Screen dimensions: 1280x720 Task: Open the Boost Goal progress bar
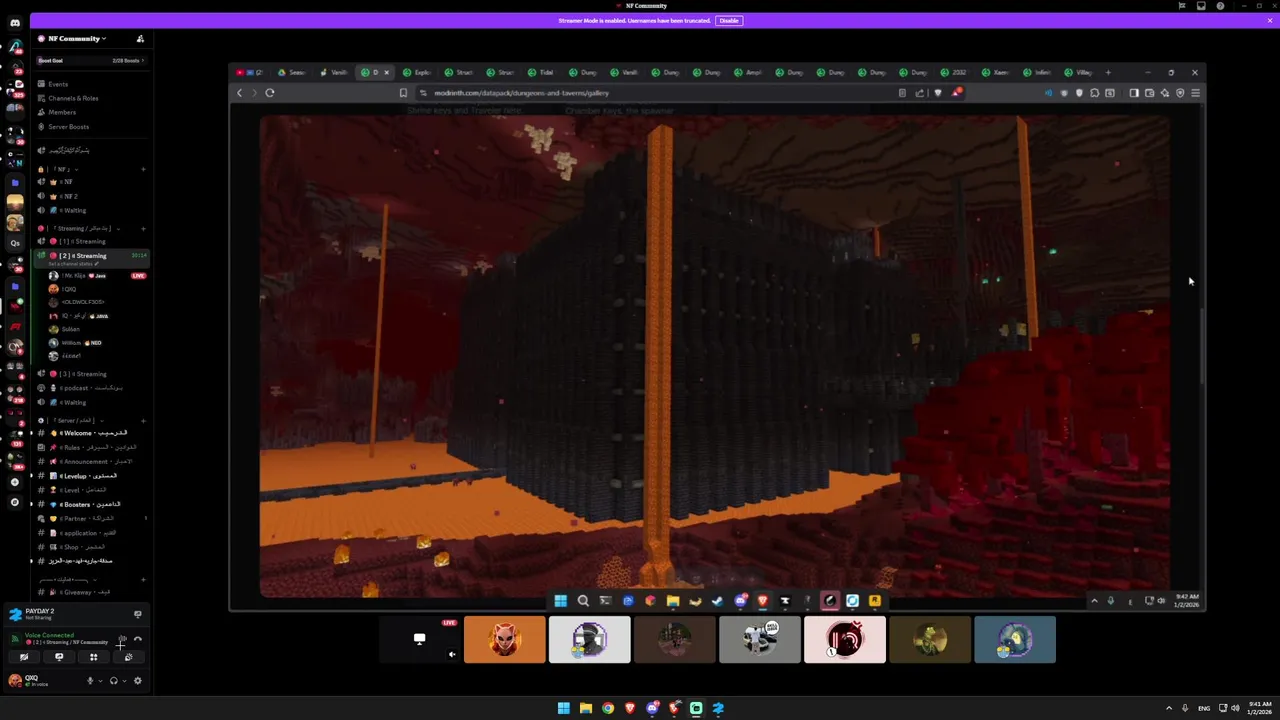[91, 60]
